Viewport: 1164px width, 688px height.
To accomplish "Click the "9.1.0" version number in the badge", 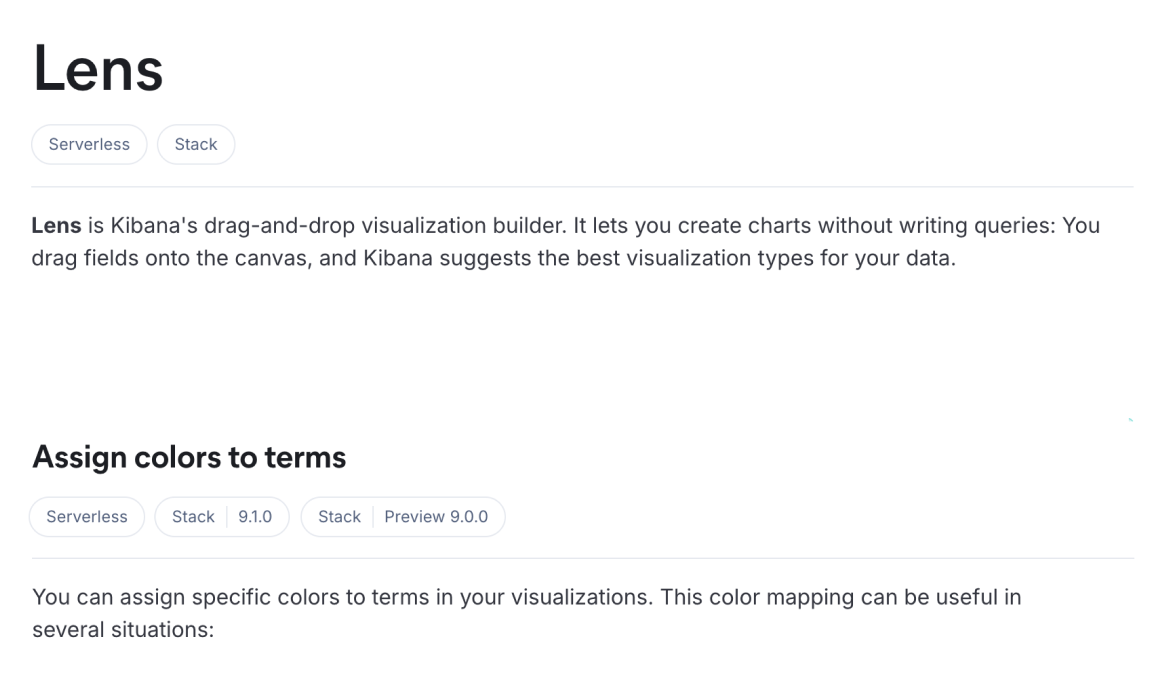I will pos(255,517).
